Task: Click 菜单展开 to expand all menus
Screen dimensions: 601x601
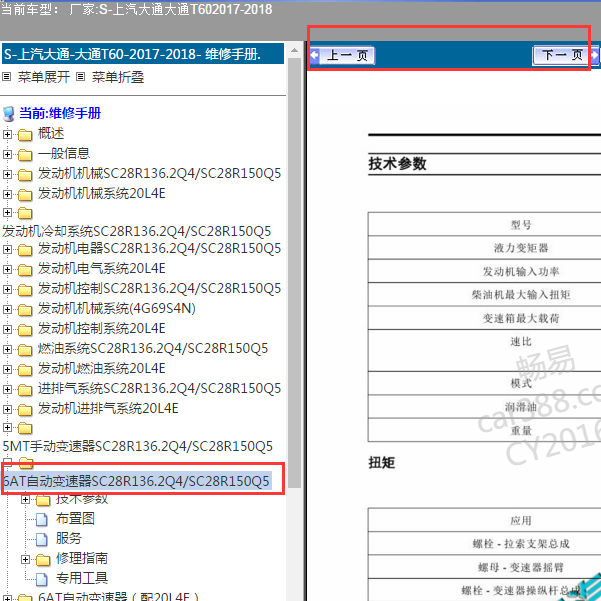Action: 44,77
